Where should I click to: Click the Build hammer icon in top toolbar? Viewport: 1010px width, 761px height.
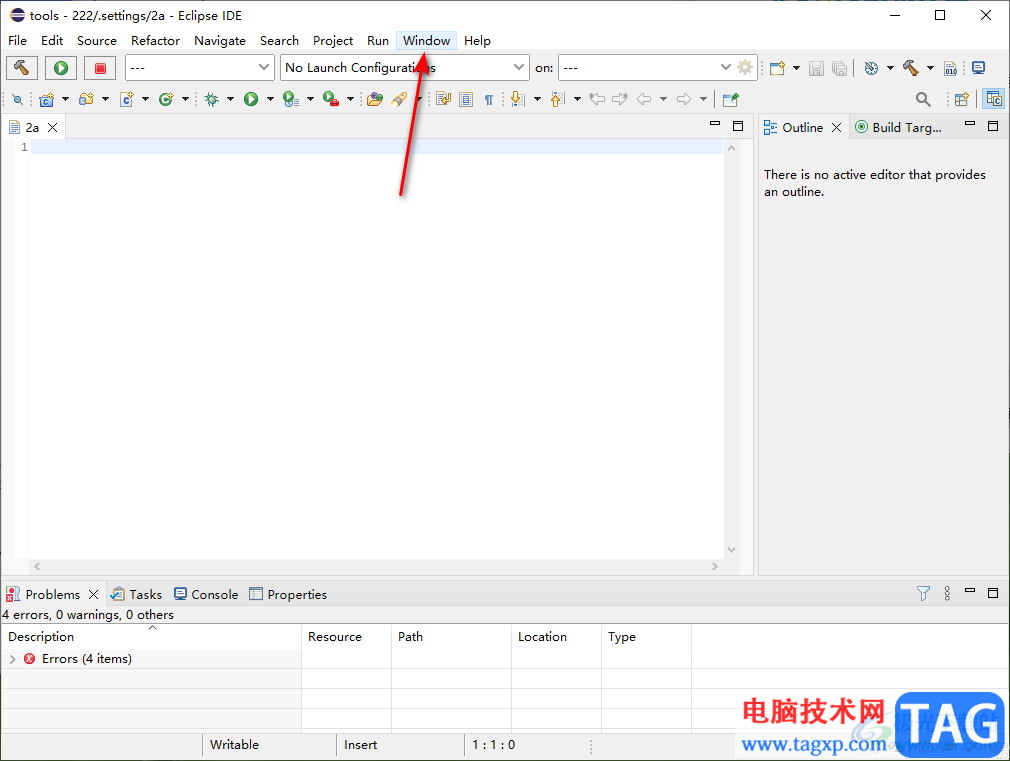click(x=911, y=68)
